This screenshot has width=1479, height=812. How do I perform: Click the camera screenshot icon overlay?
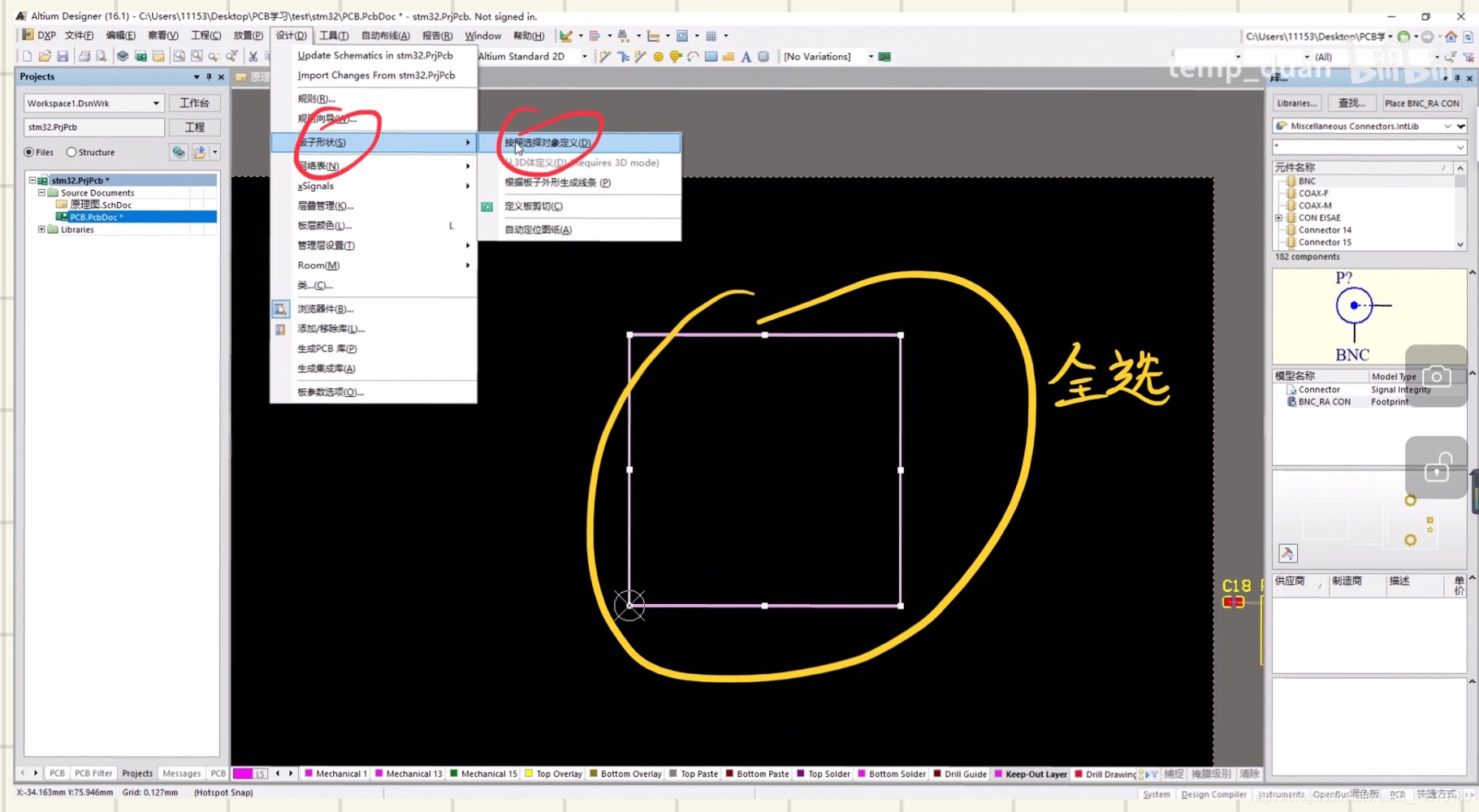tap(1436, 376)
